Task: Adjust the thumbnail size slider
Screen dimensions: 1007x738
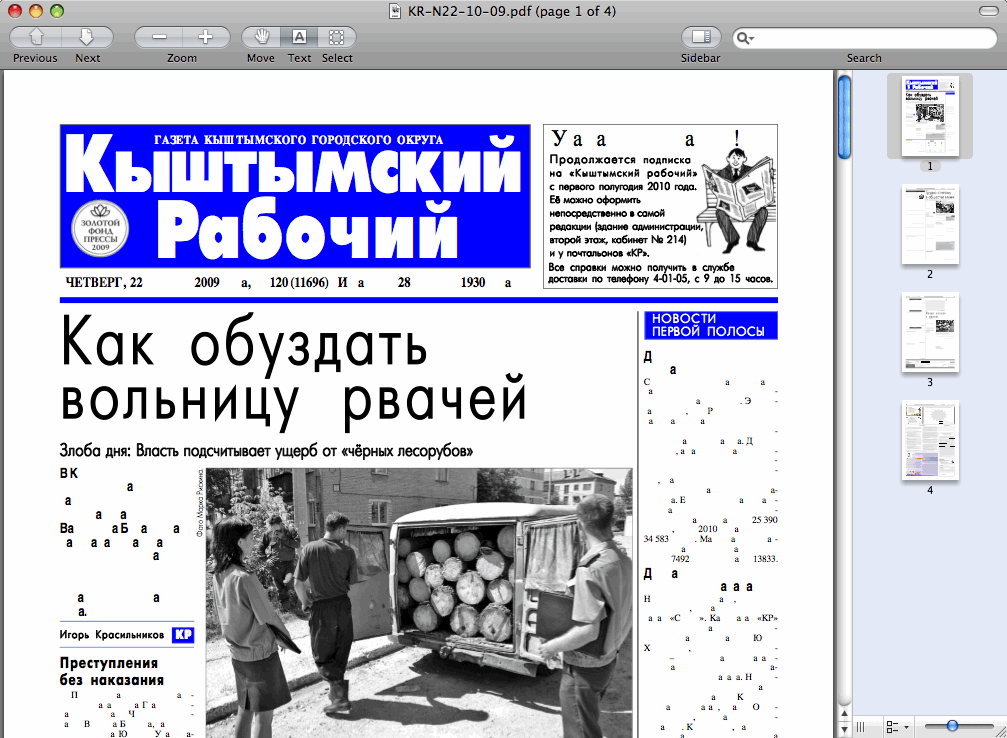Action: (952, 726)
